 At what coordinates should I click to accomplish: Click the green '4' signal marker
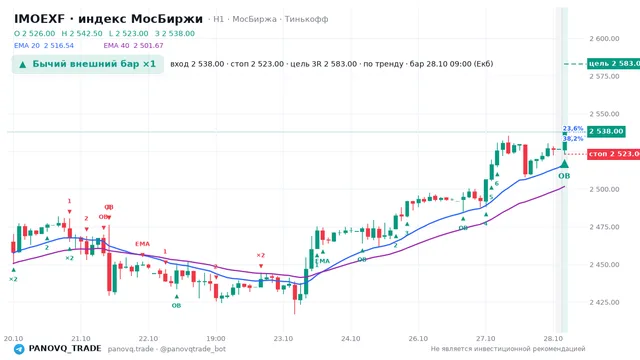click(485, 223)
